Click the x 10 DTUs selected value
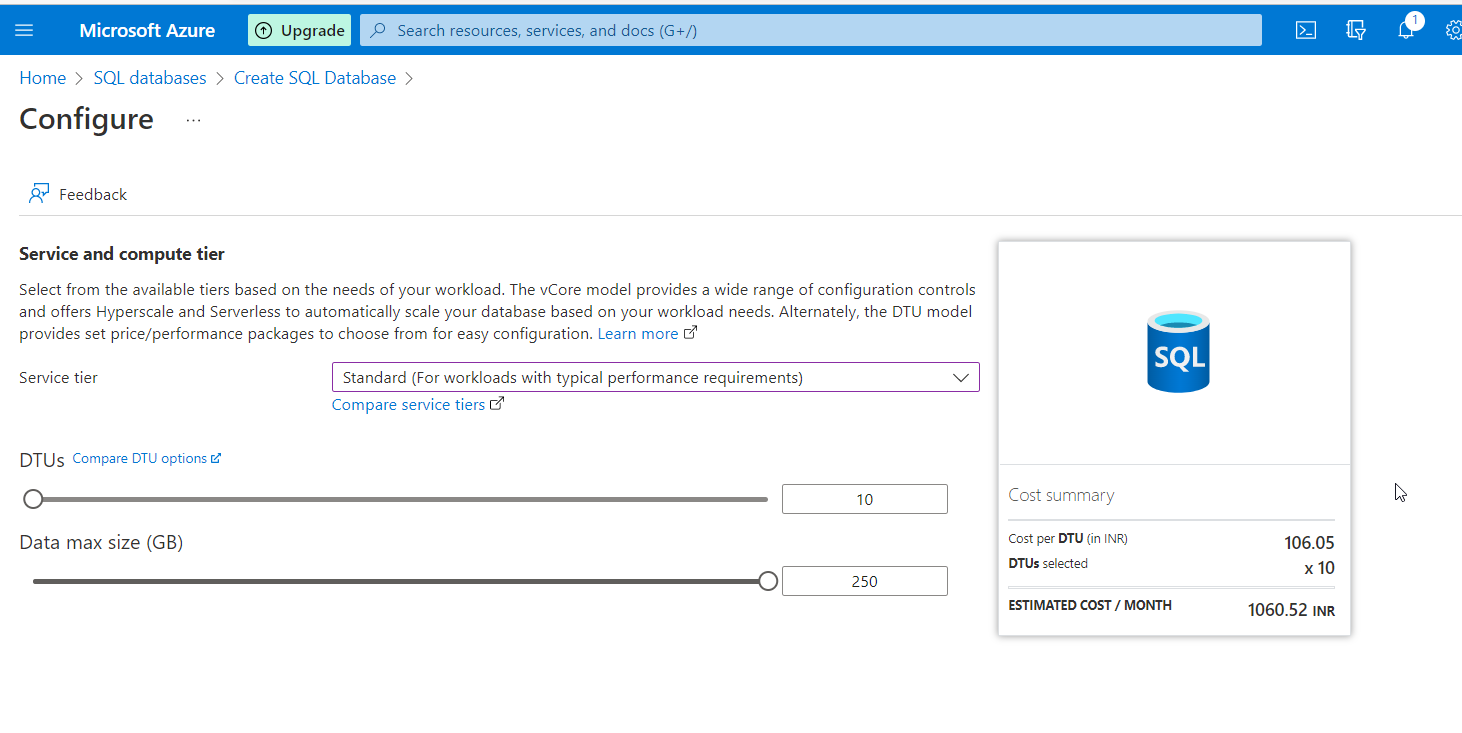1462x733 pixels. click(x=1319, y=568)
